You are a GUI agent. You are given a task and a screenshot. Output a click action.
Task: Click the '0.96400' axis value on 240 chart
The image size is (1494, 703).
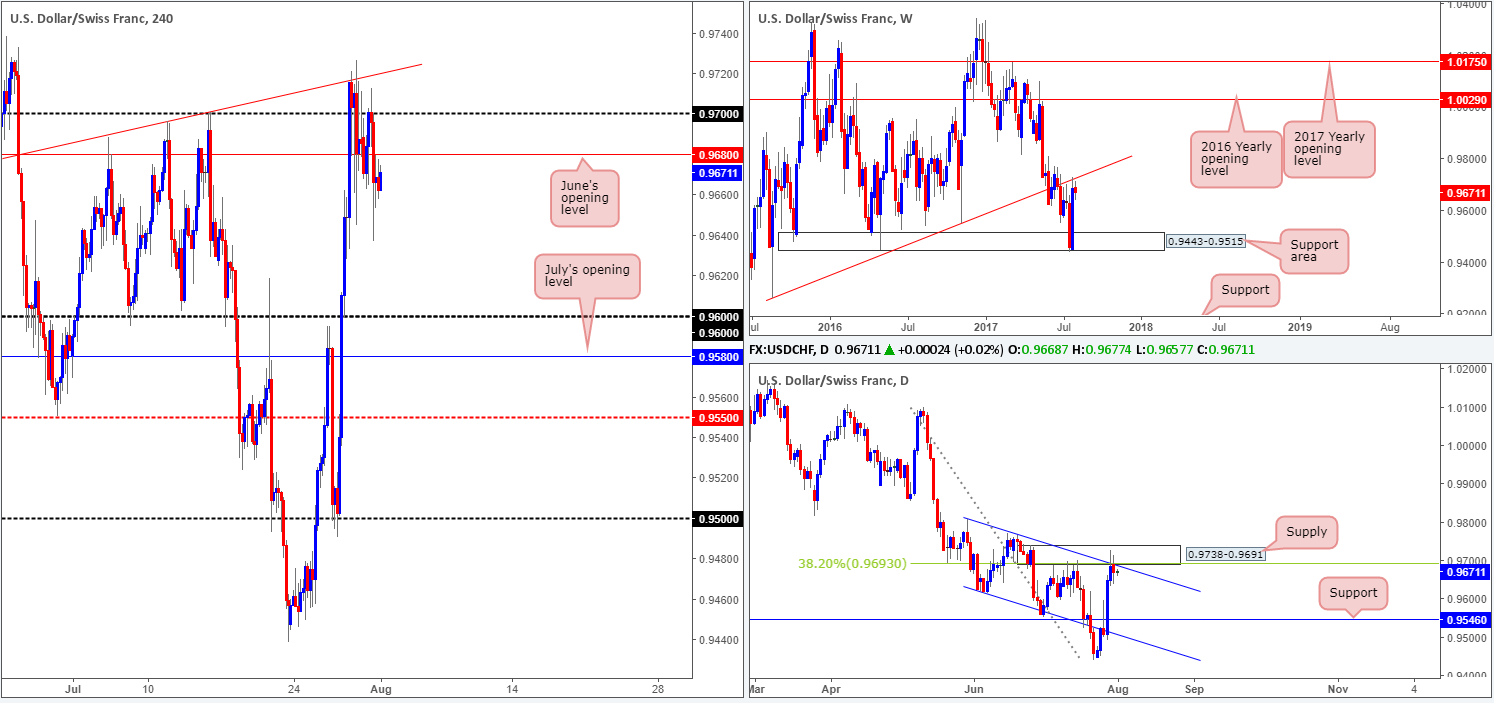[x=718, y=236]
